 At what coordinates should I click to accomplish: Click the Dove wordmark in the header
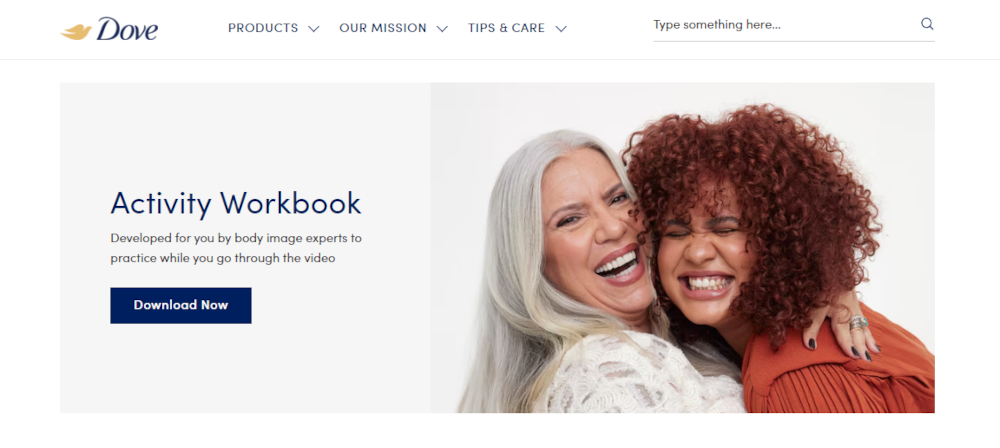pos(127,29)
